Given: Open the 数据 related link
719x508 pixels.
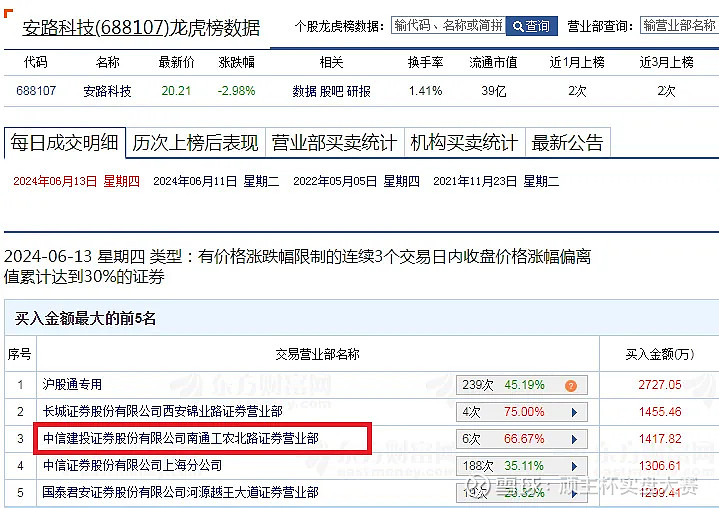Looking at the screenshot, I should tap(304, 91).
